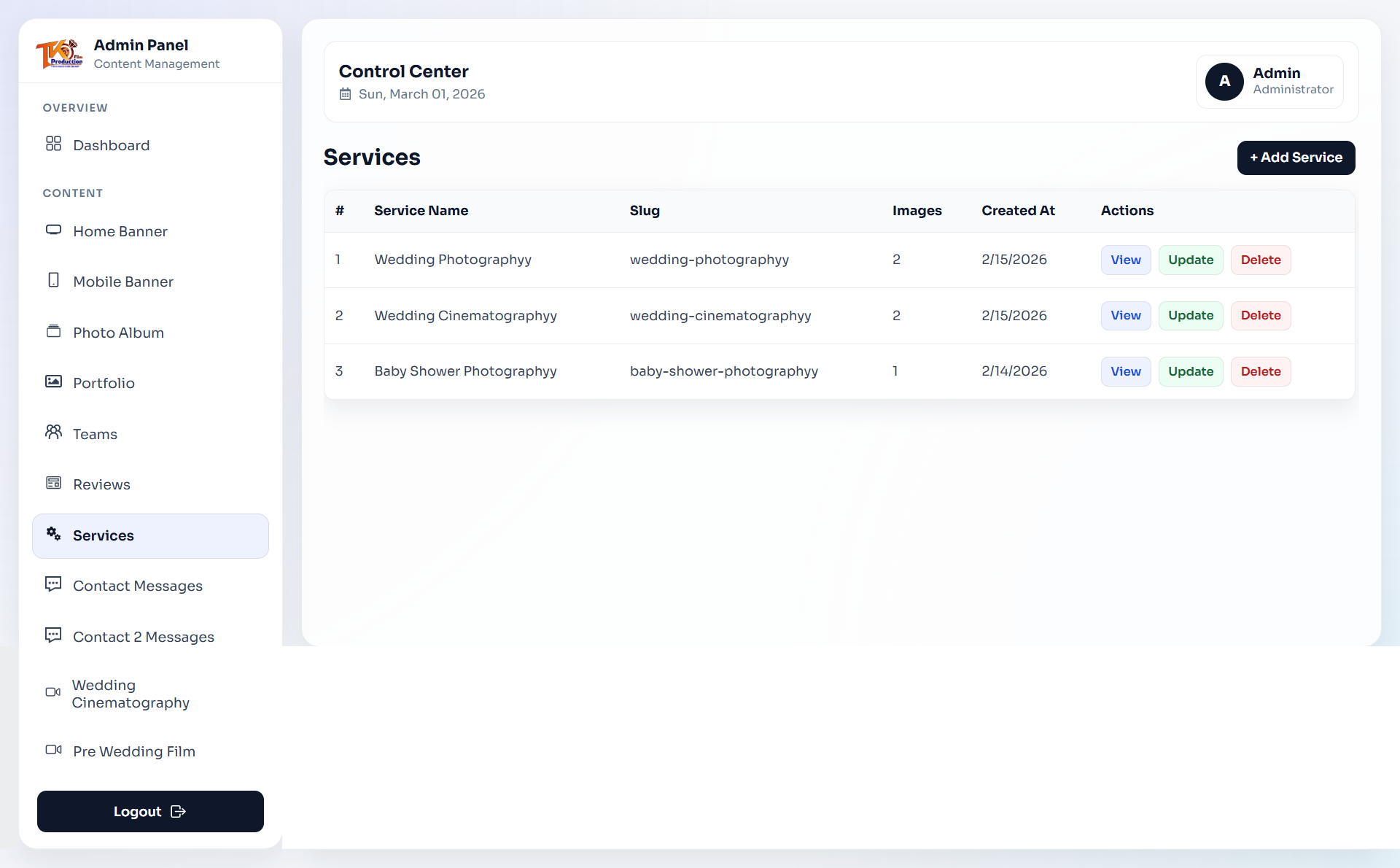Update the Wedding Cinematographyy service
Image resolution: width=1400 pixels, height=868 pixels.
[1190, 316]
